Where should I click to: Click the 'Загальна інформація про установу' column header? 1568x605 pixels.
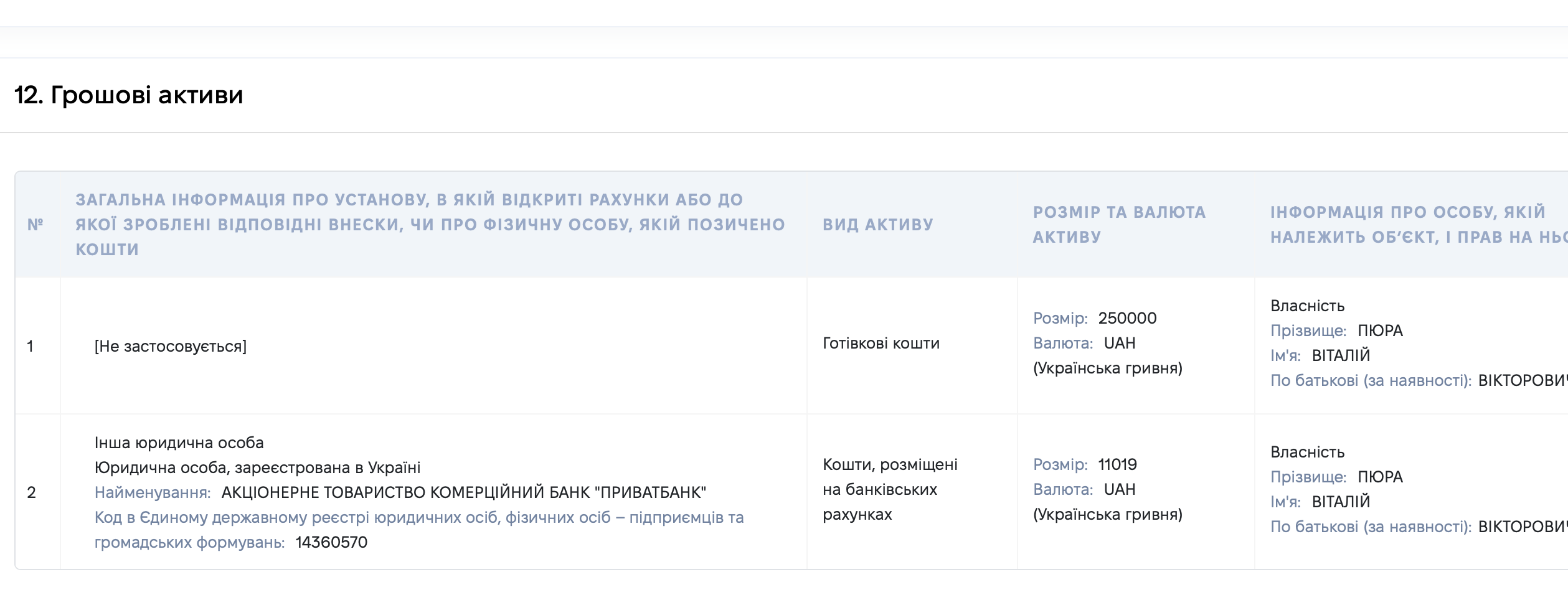(430, 225)
